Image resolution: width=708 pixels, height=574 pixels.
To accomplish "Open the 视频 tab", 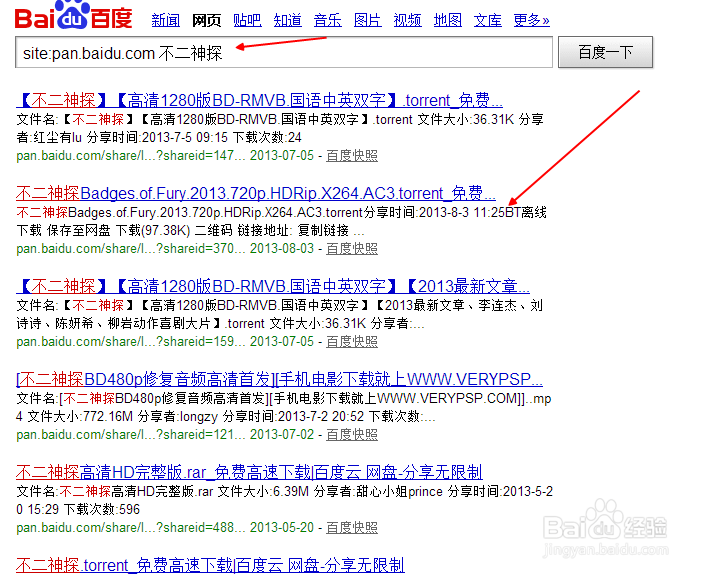I will (408, 20).
